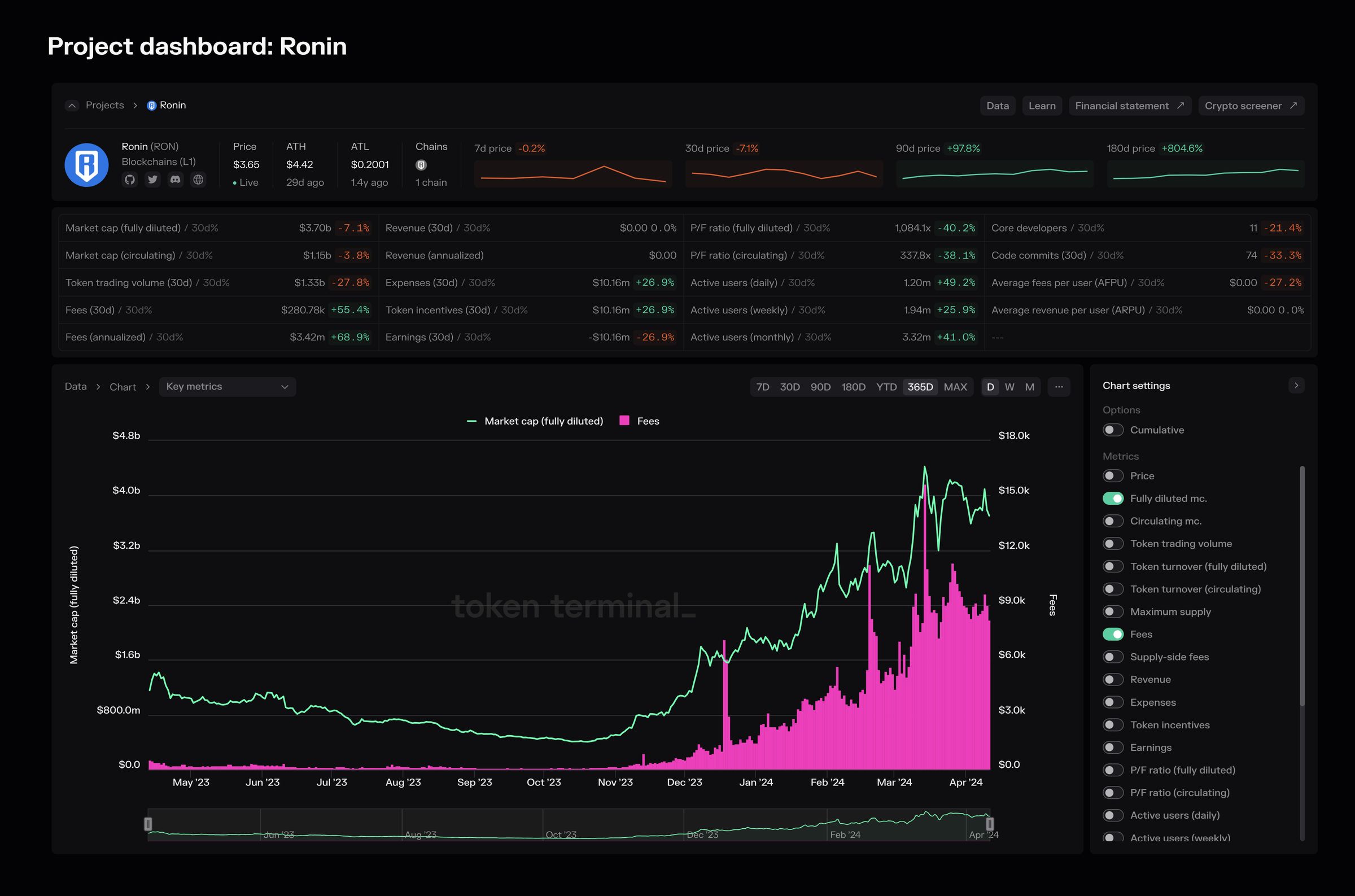Enable the Cumulative toggle
The height and width of the screenshot is (896, 1355).
tap(1113, 430)
